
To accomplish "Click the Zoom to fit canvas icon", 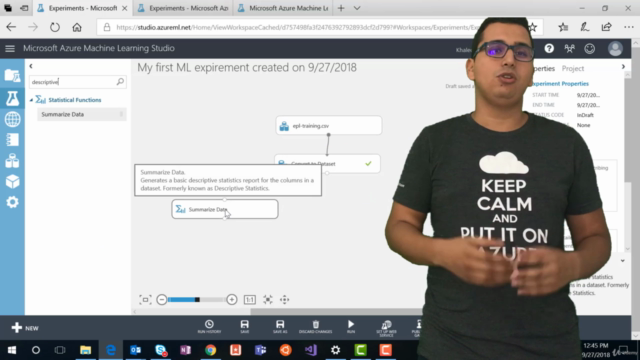I will tap(145, 300).
